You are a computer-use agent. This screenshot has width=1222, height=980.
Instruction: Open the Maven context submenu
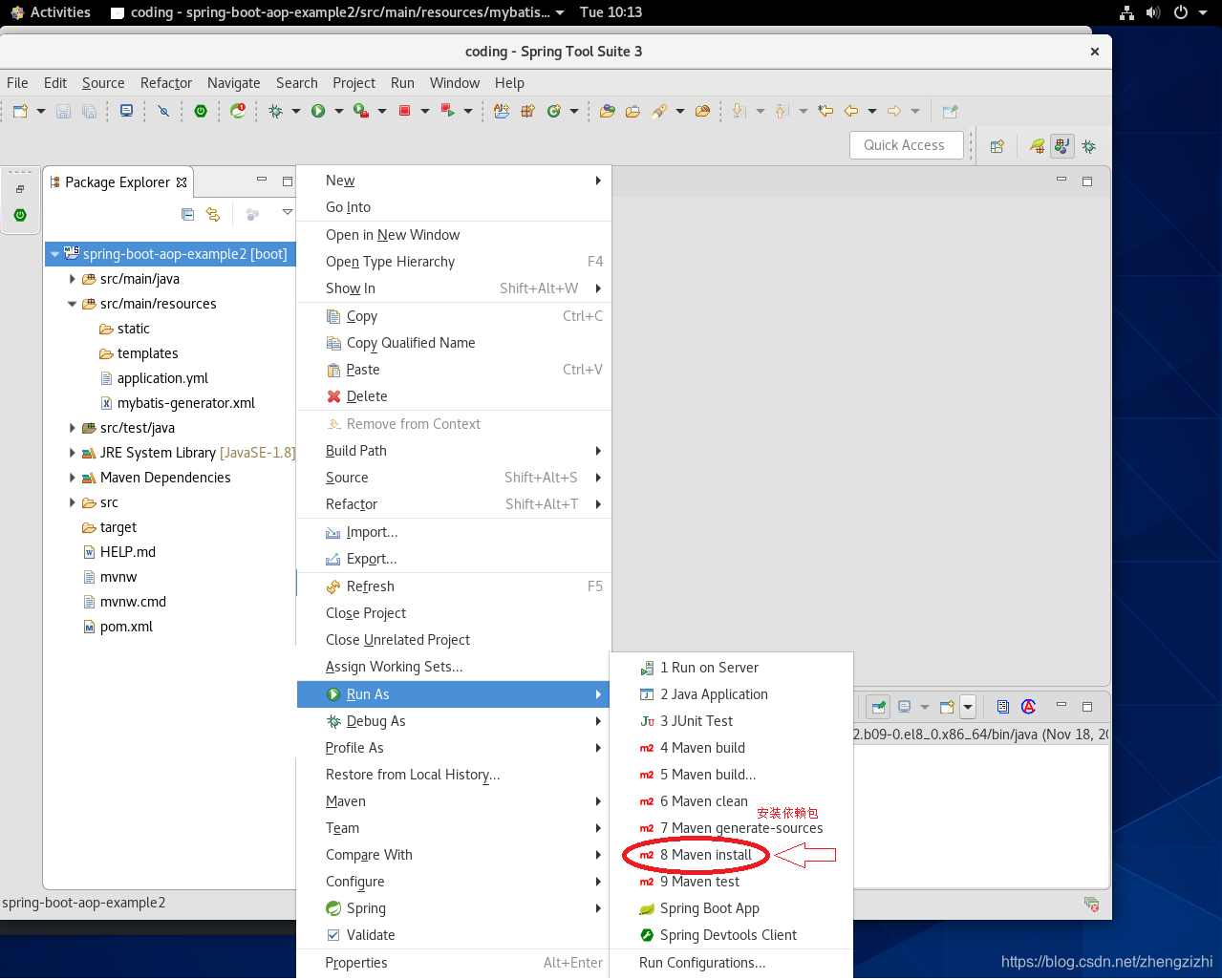pyautogui.click(x=453, y=801)
